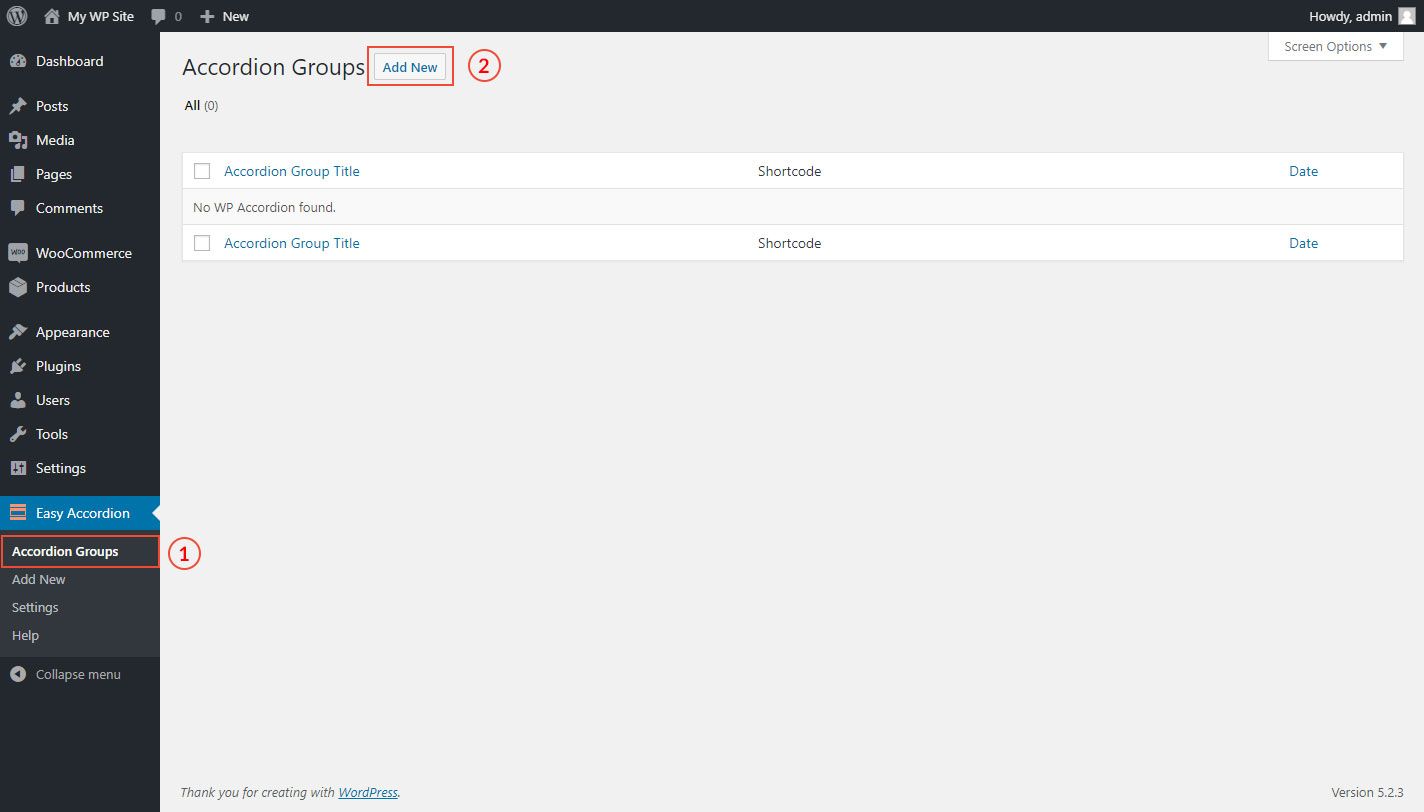Click New in the admin bar
Image resolution: width=1424 pixels, height=812 pixels.
(x=236, y=16)
